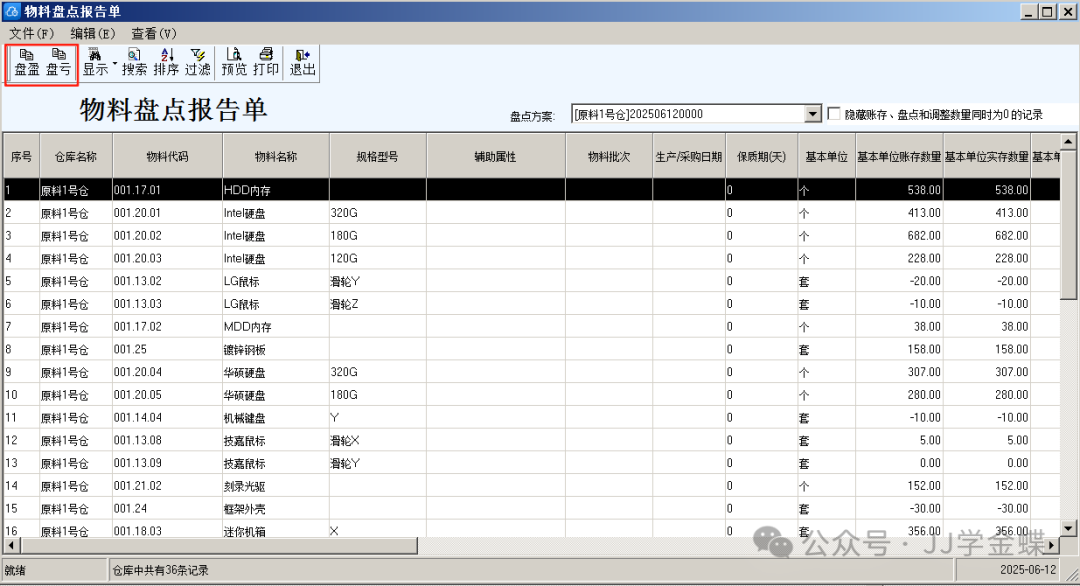Screen dimensions: 1080x586
Task: Click the 显示 toolbar icon
Action: 95,62
